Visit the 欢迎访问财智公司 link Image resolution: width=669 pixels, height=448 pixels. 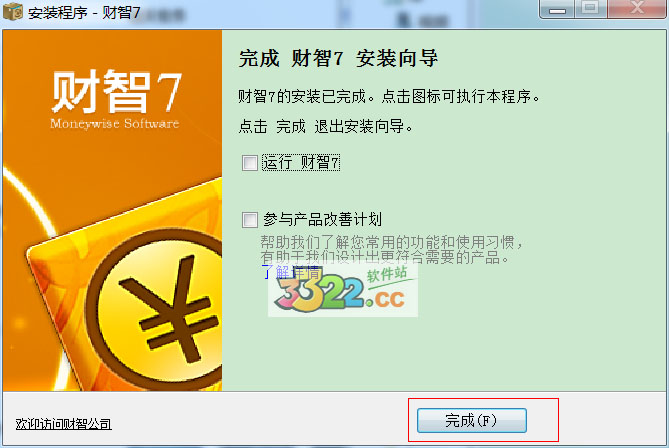click(x=64, y=424)
